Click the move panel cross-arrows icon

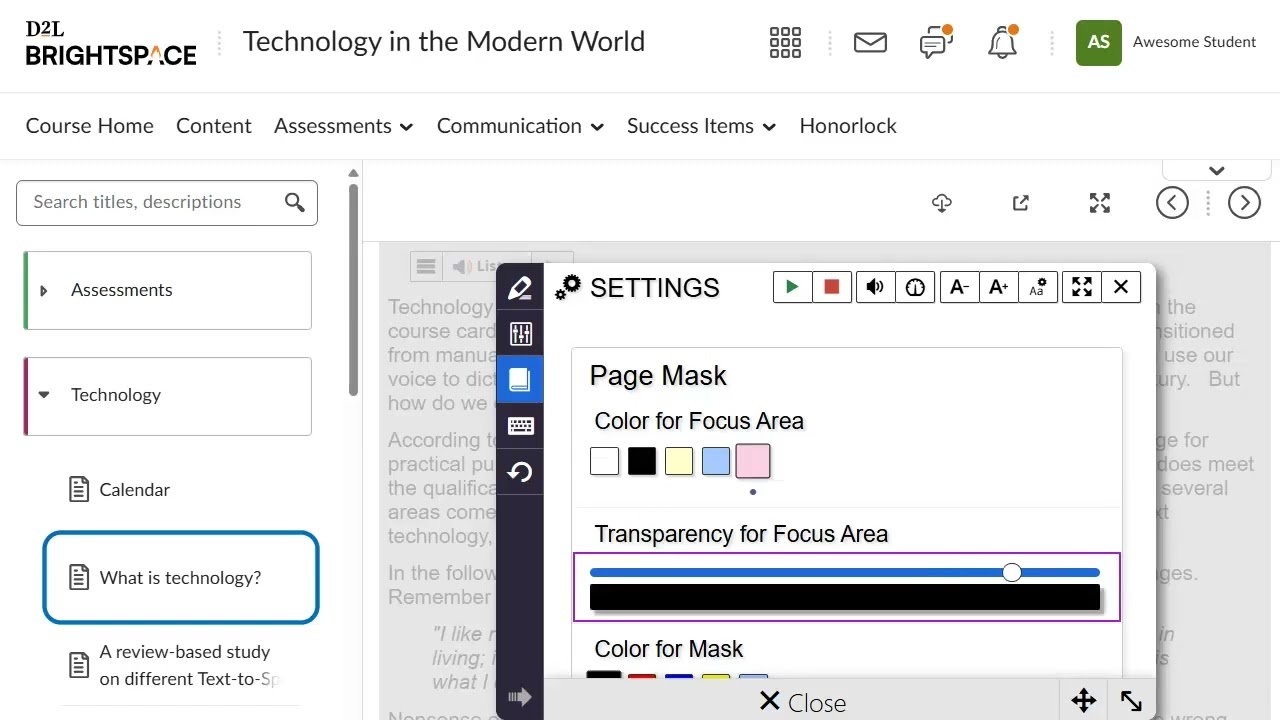pos(1084,701)
